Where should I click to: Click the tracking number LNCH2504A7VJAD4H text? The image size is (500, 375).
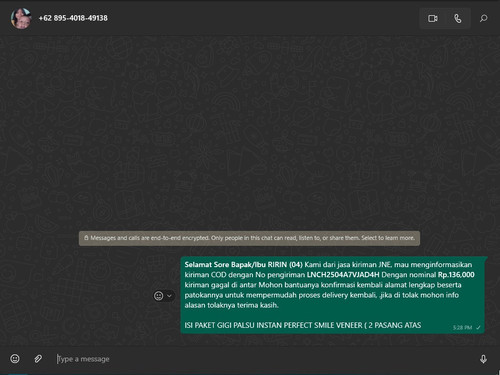[x=343, y=275]
